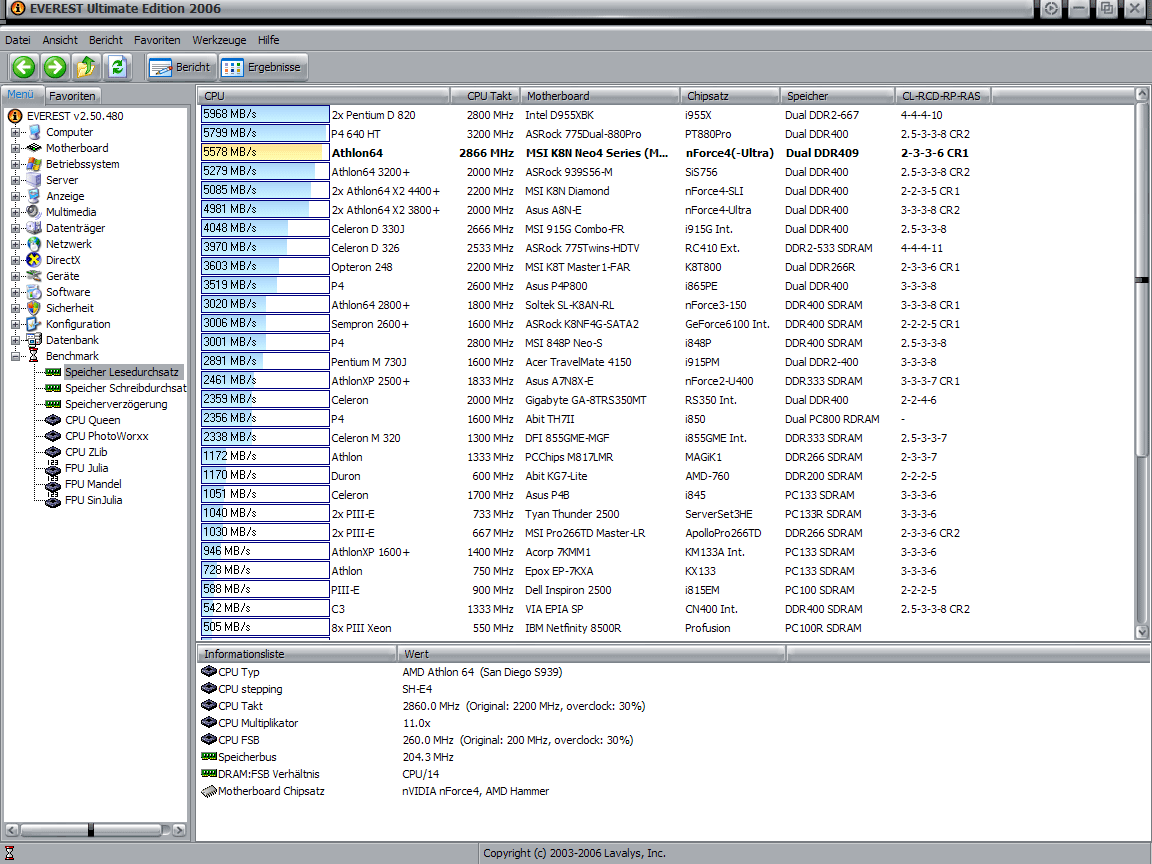
Task: Click the Netzwerk globe icon
Action: click(34, 244)
